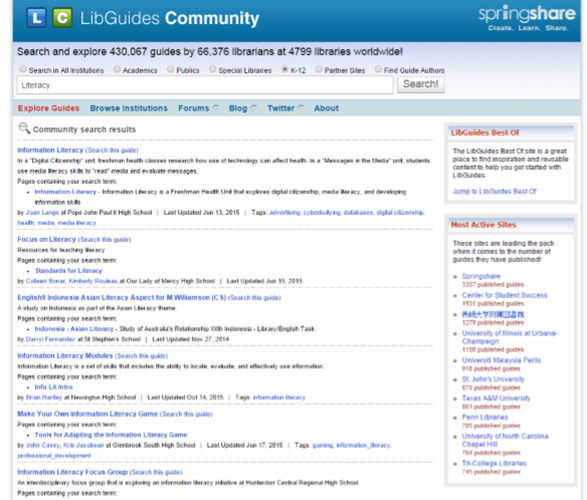Open Springshare in Most Active Sites
Screen dimensions: 587x500
pos(481,276)
